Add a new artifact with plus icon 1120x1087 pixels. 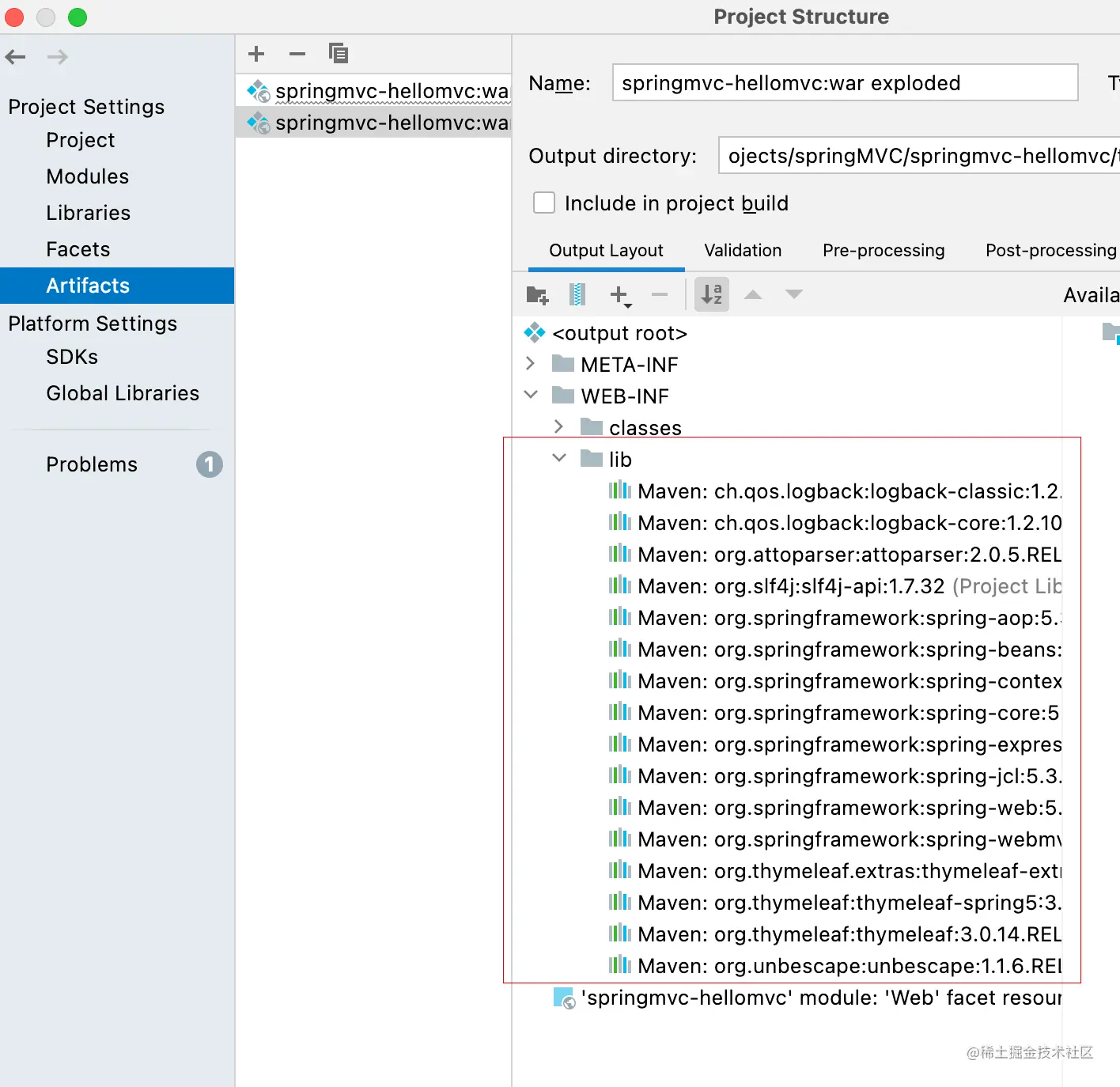click(256, 54)
